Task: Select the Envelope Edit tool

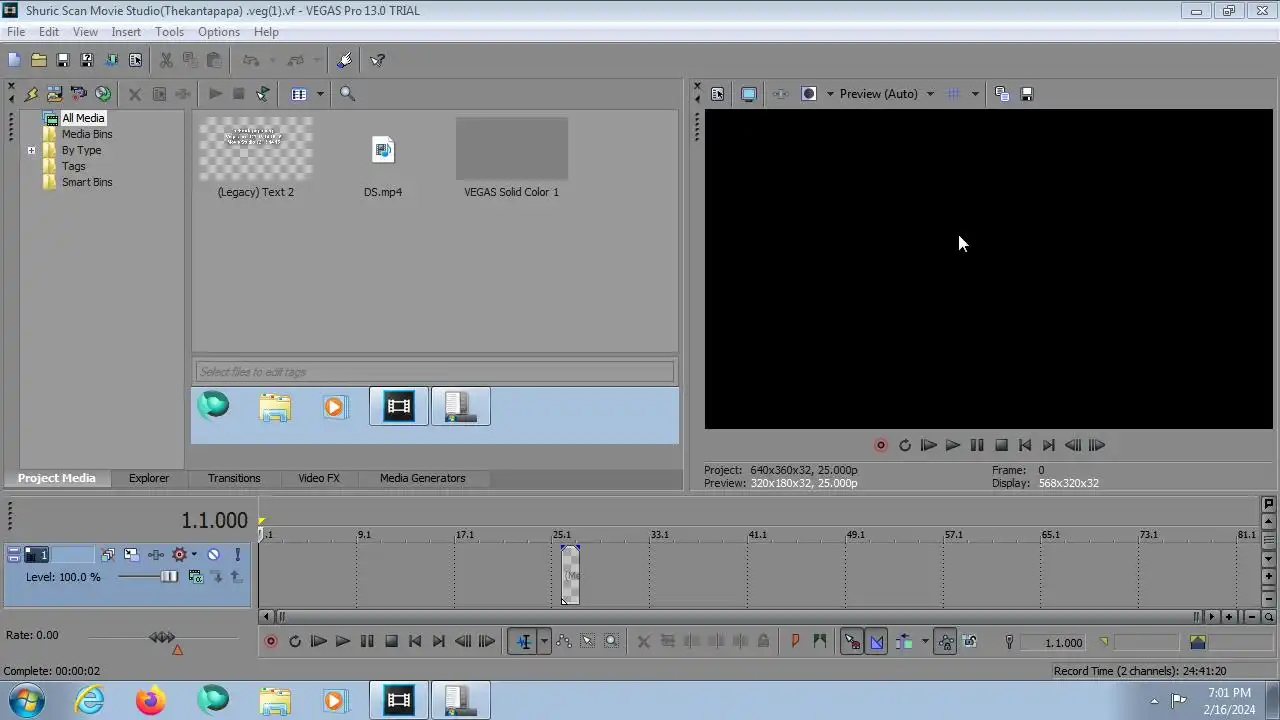Action: tap(564, 642)
